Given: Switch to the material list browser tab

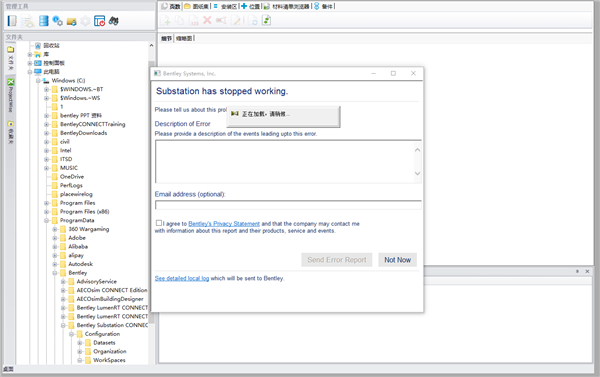Looking at the screenshot, I should click(287, 6).
